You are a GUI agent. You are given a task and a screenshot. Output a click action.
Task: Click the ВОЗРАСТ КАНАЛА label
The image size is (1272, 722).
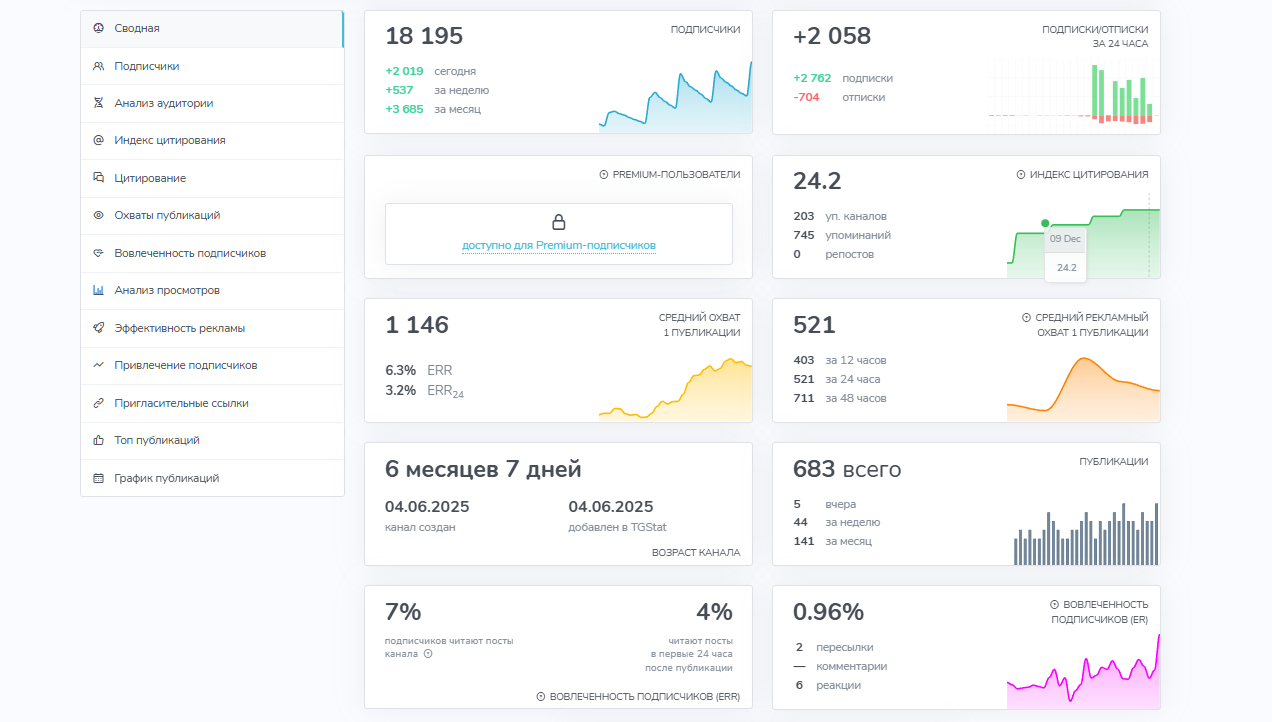tap(696, 552)
